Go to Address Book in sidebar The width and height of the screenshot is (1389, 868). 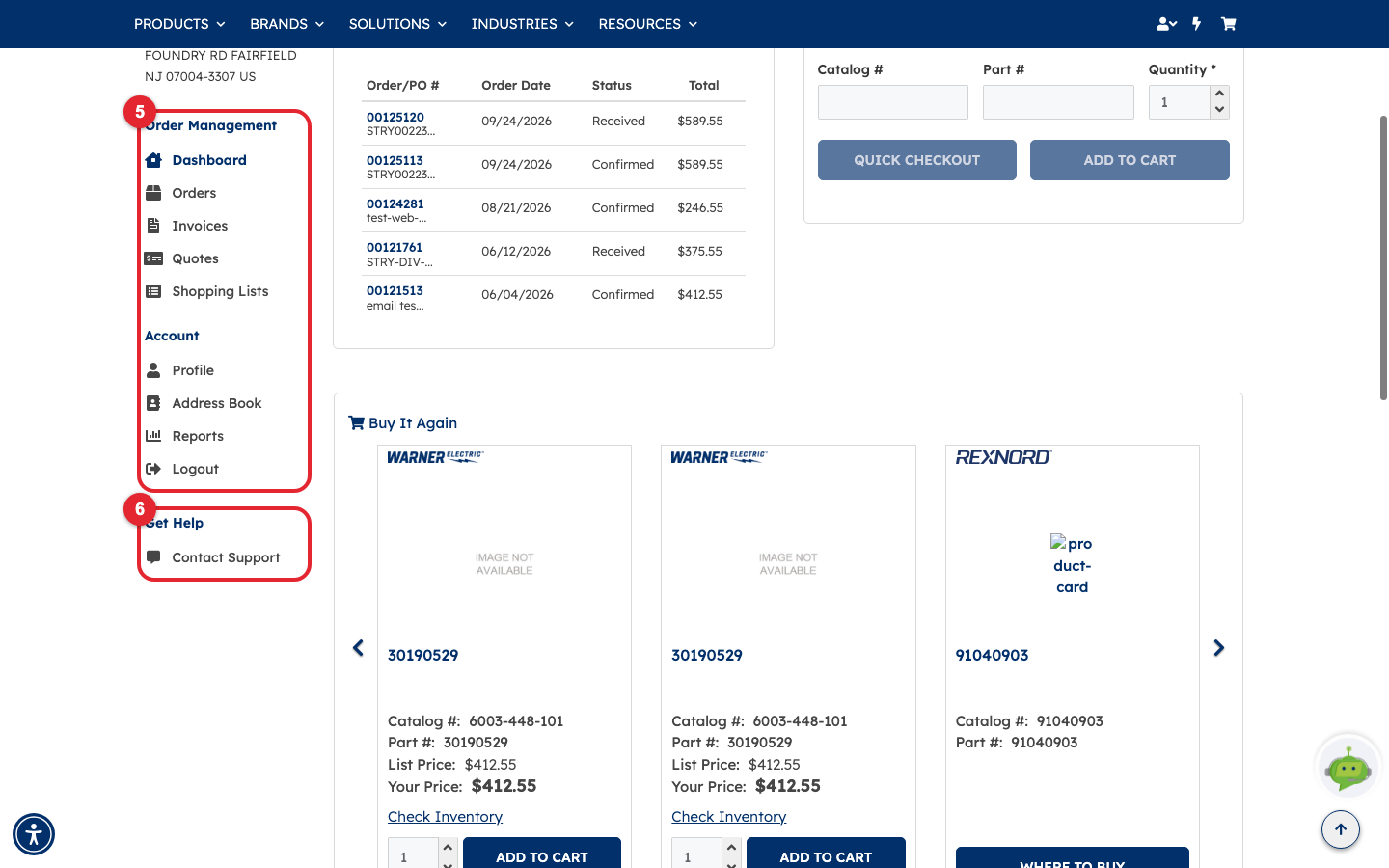tap(217, 403)
